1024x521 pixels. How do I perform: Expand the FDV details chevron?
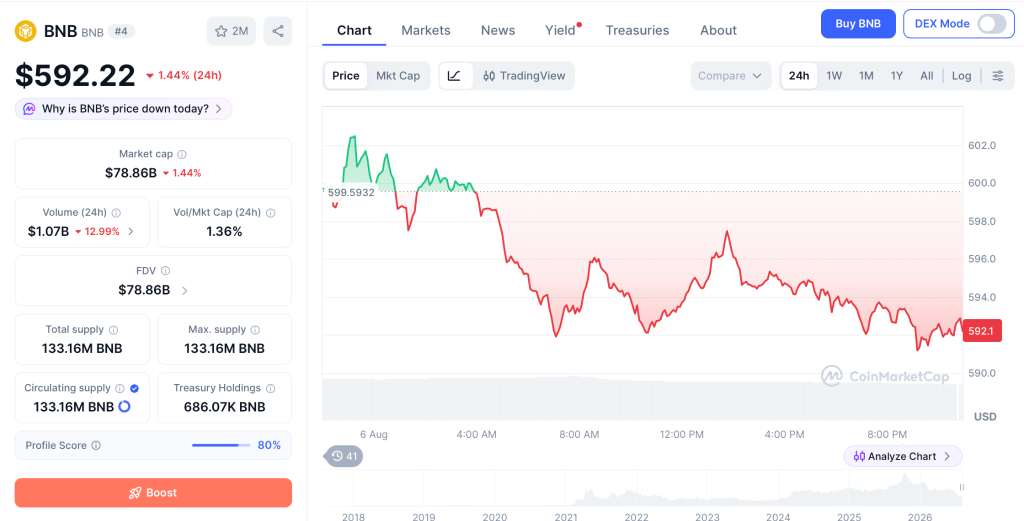pyautogui.click(x=184, y=291)
